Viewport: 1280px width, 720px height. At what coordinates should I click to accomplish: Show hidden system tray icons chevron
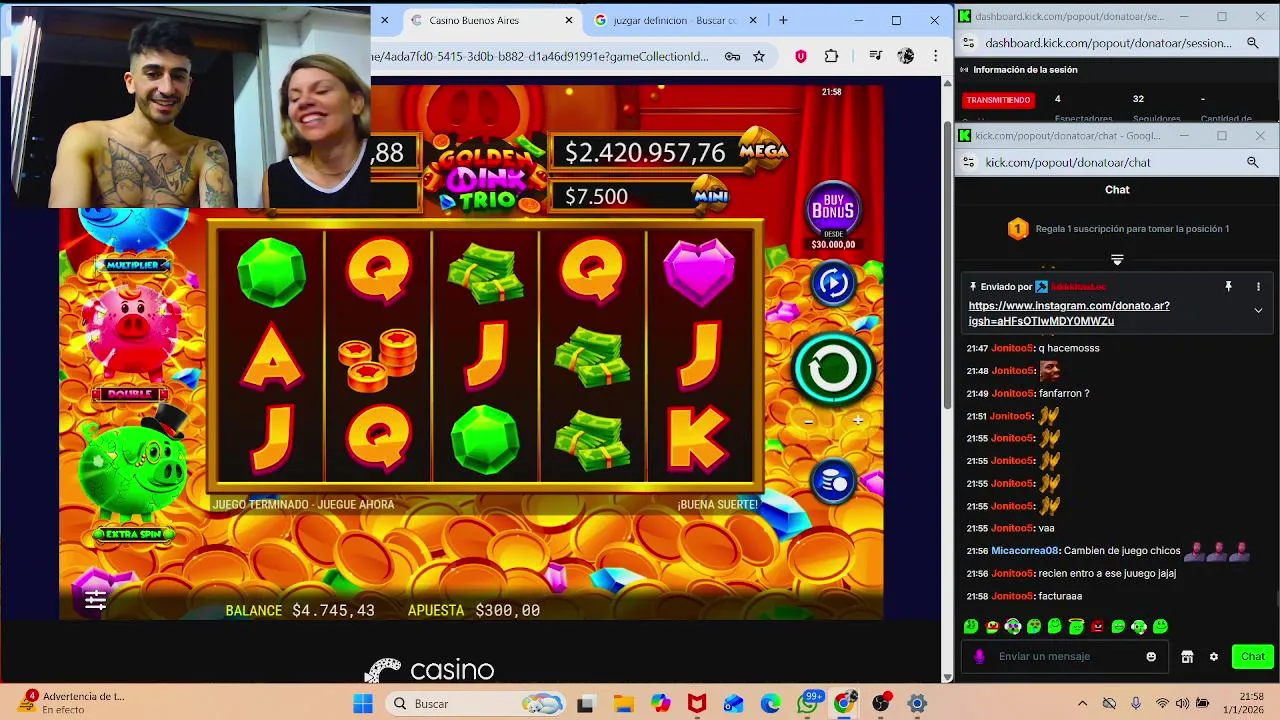click(1082, 704)
